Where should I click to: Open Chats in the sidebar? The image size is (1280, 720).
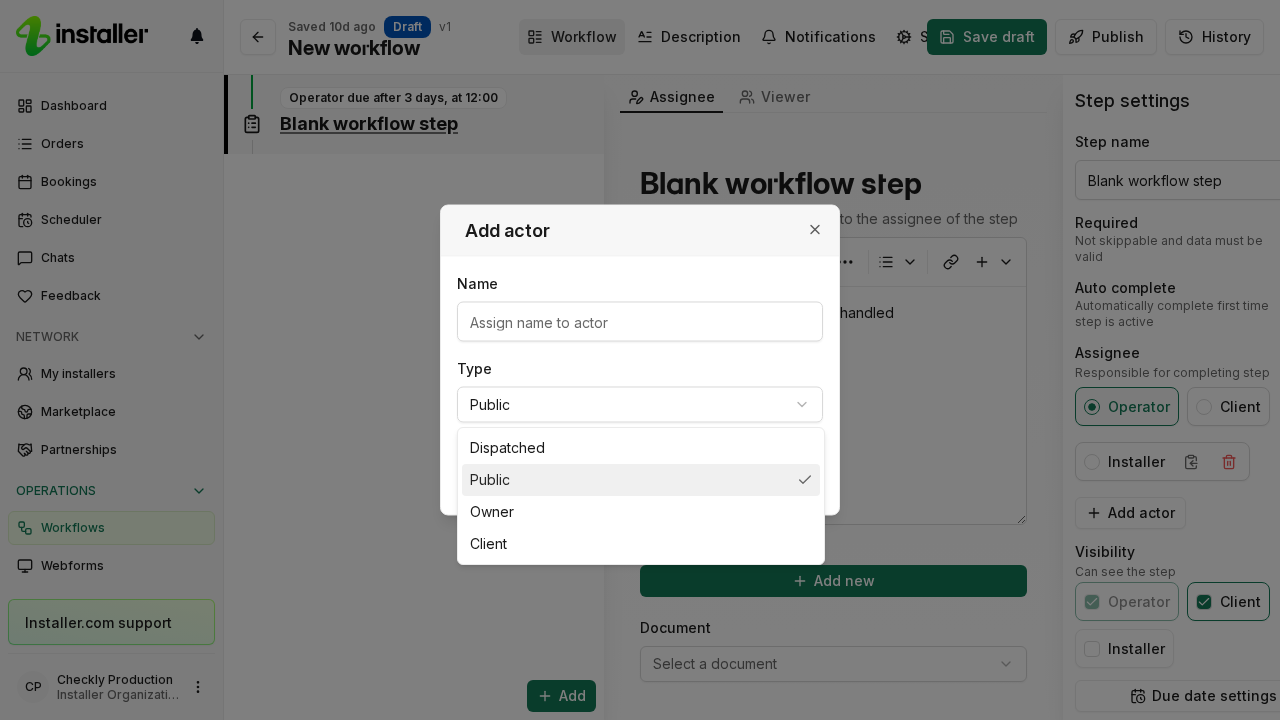click(111, 258)
